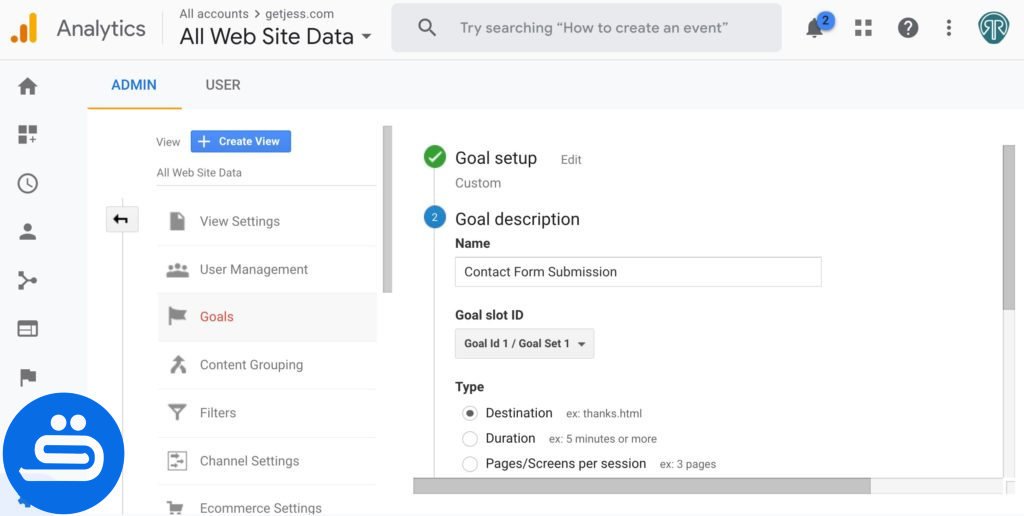Open the notifications bell
Image resolution: width=1024 pixels, height=516 pixels.
[x=814, y=28]
